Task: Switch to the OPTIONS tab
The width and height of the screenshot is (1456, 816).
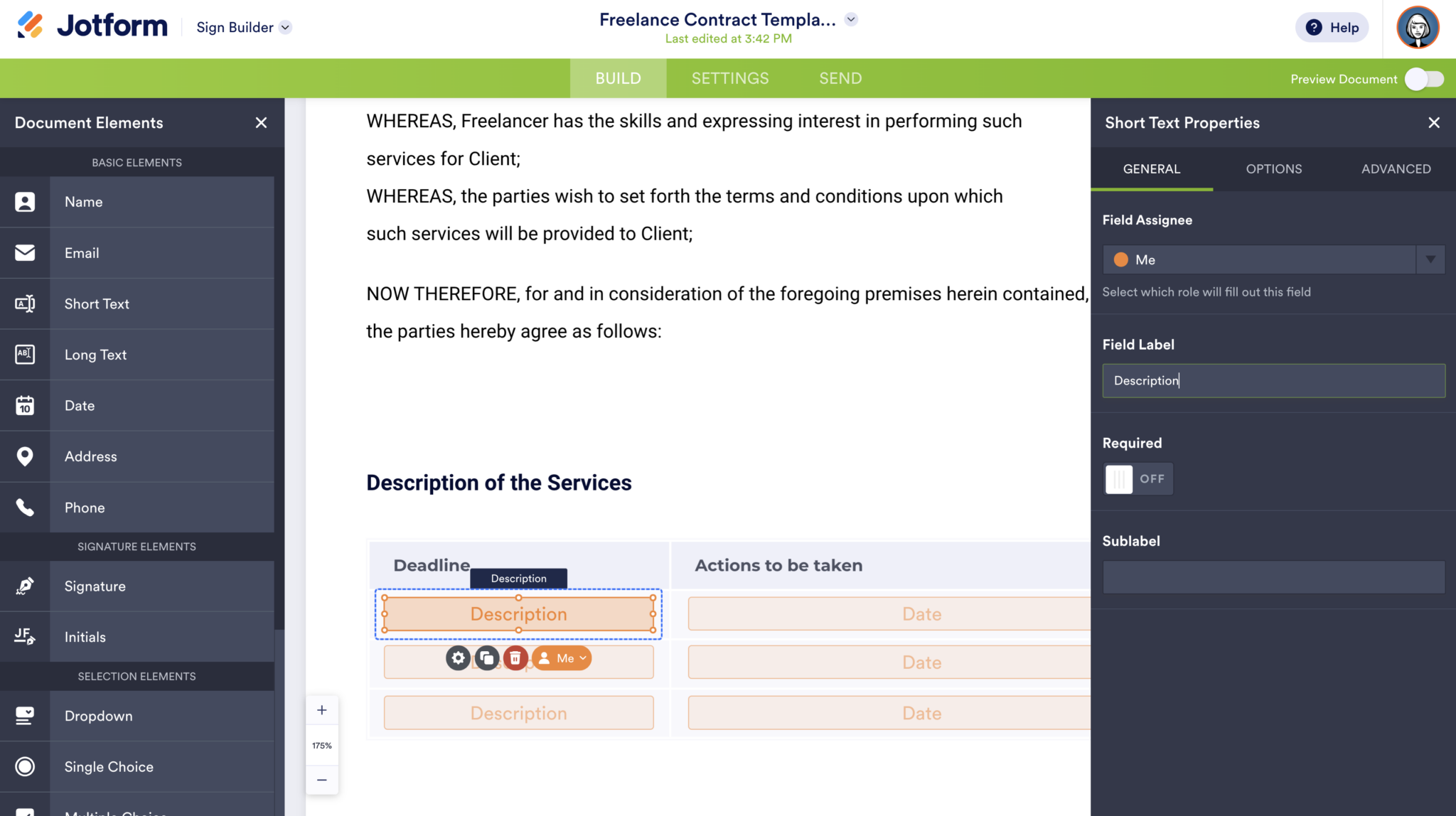Action: pyautogui.click(x=1273, y=168)
